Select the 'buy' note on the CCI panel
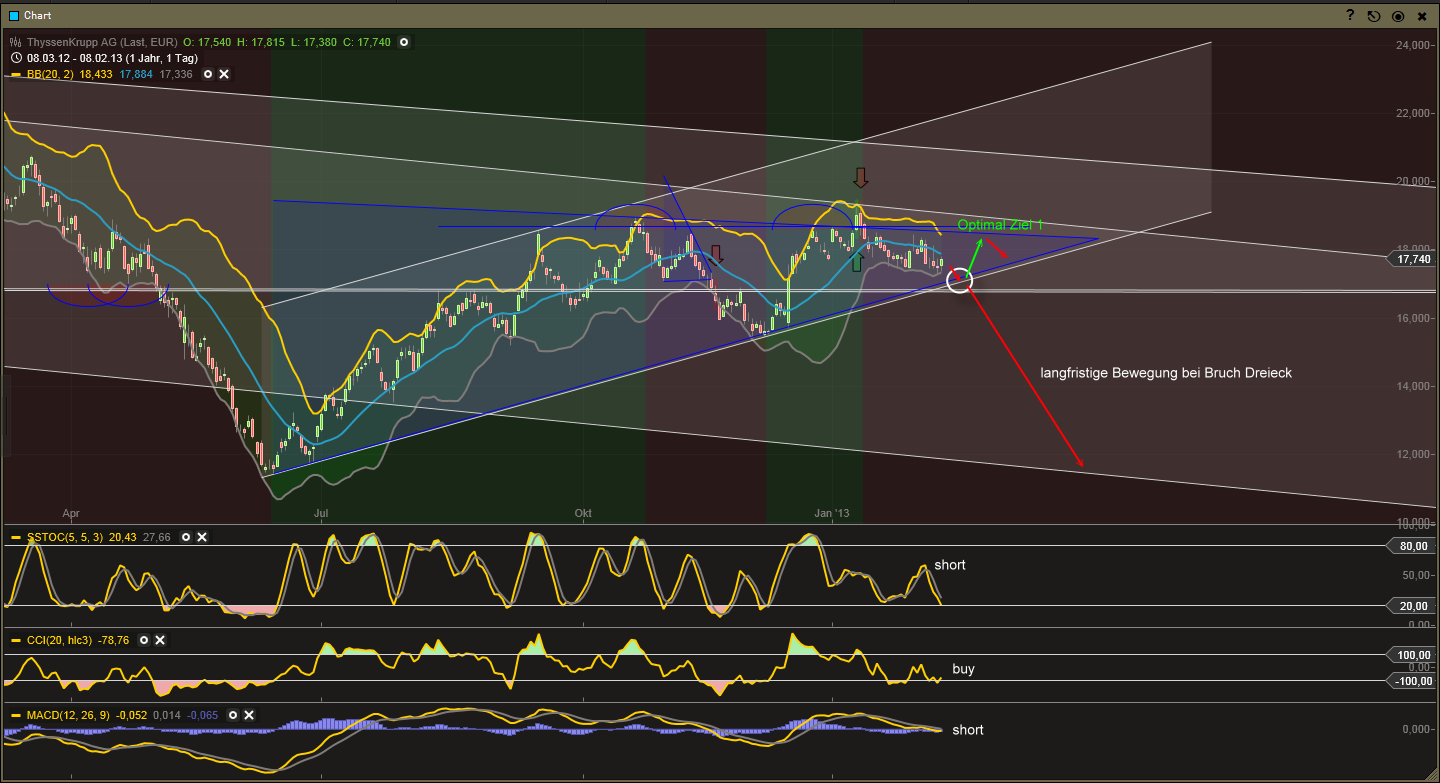 click(963, 669)
